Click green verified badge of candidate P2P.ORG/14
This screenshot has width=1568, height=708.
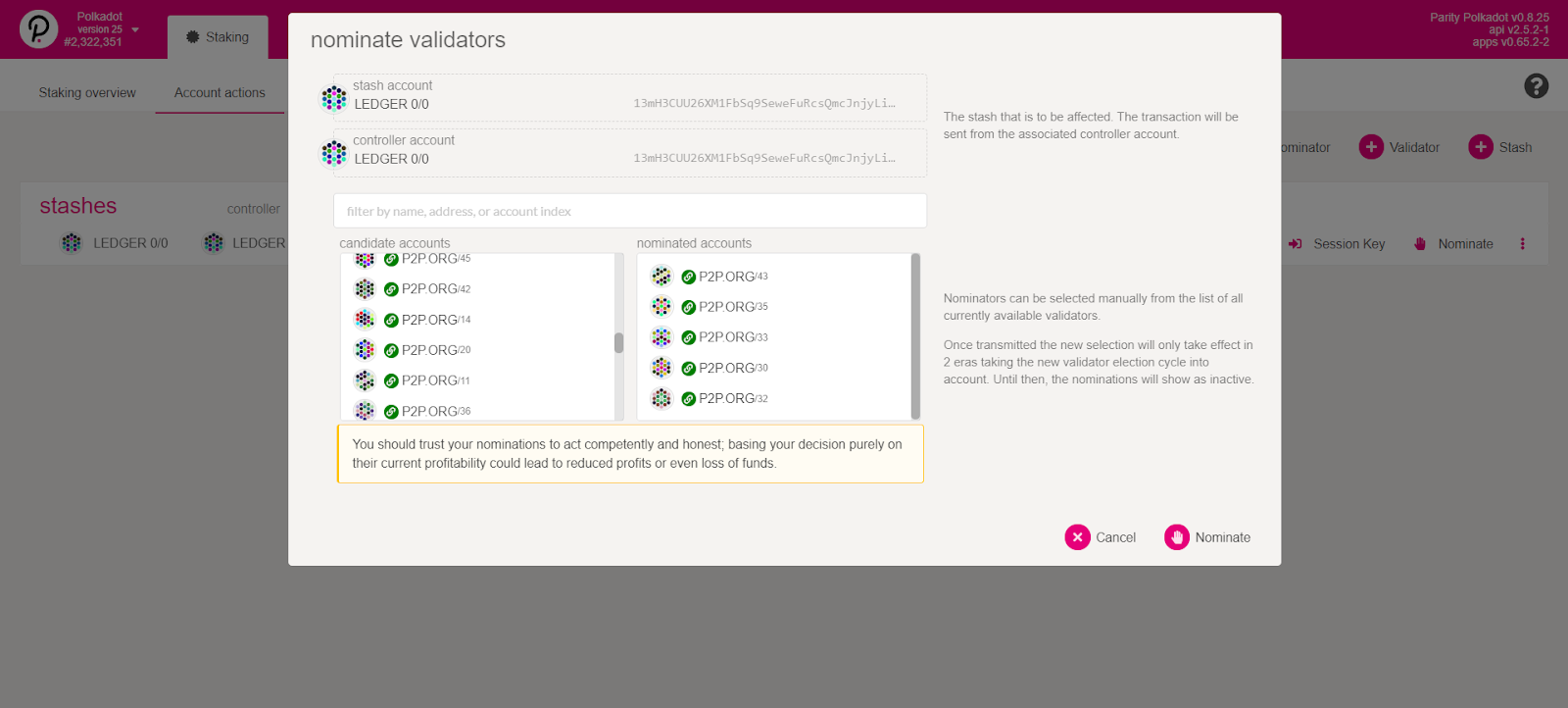tap(391, 321)
